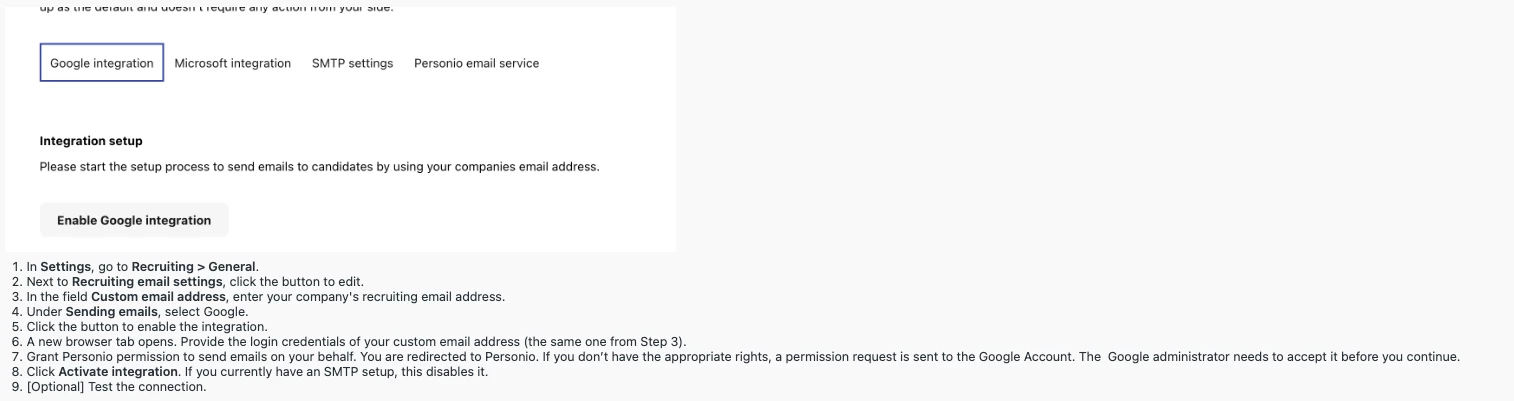
Task: Click the bold 'Recruiting > General' text
Action: 194,267
